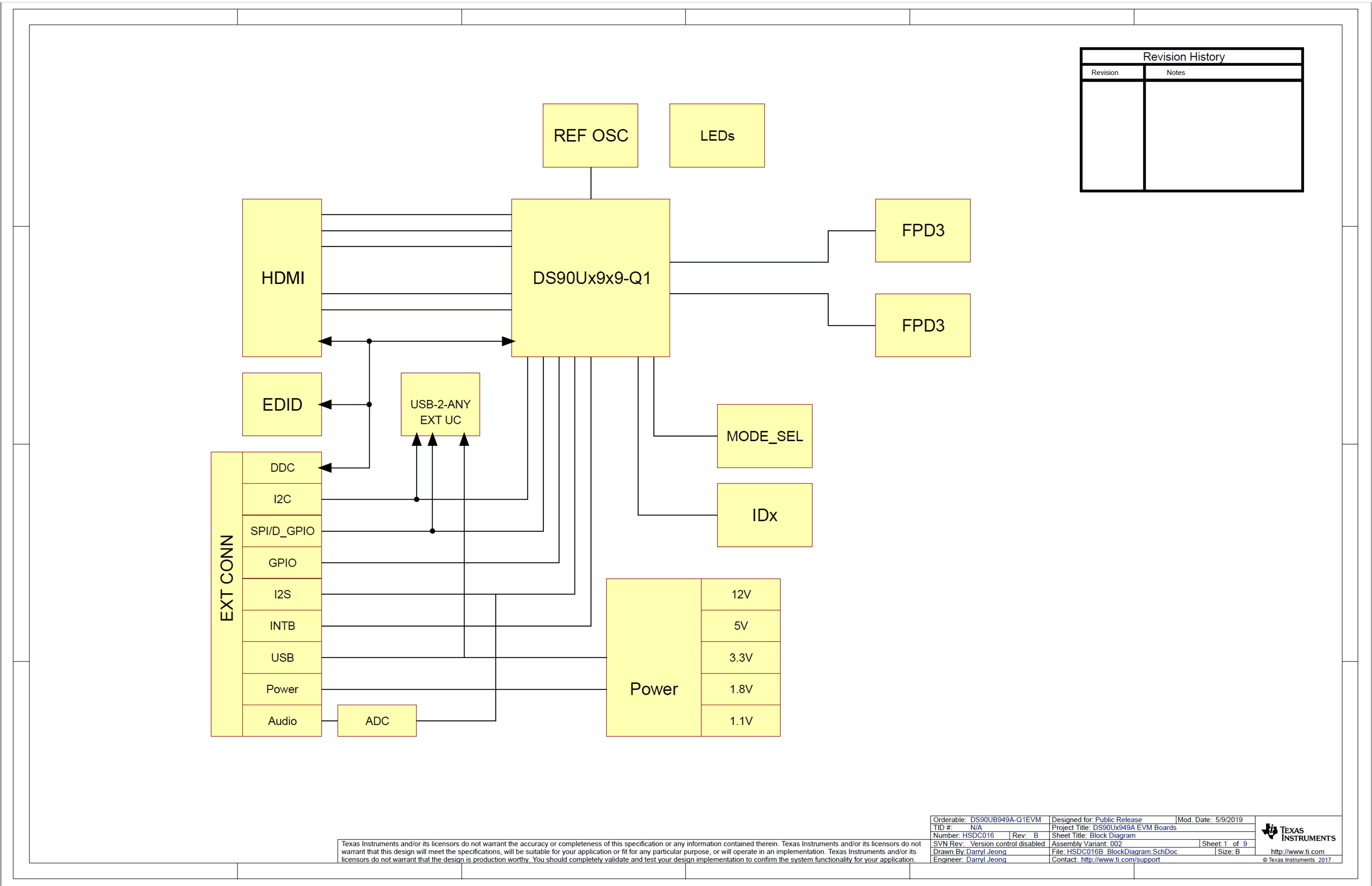Select the HDMI input block
Viewport: 1372px width, 886px height.
pos(282,278)
